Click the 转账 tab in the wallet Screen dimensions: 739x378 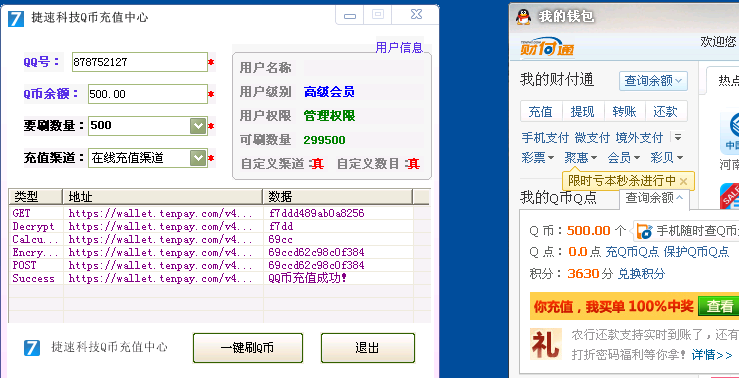pos(624,112)
